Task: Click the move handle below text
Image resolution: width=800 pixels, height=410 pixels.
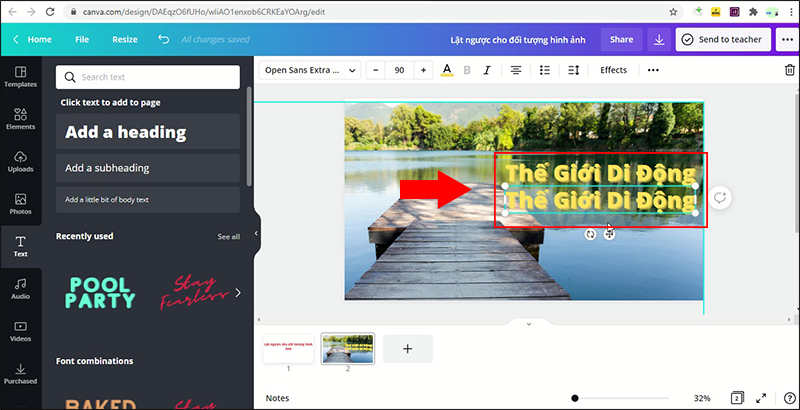Action: [x=609, y=234]
